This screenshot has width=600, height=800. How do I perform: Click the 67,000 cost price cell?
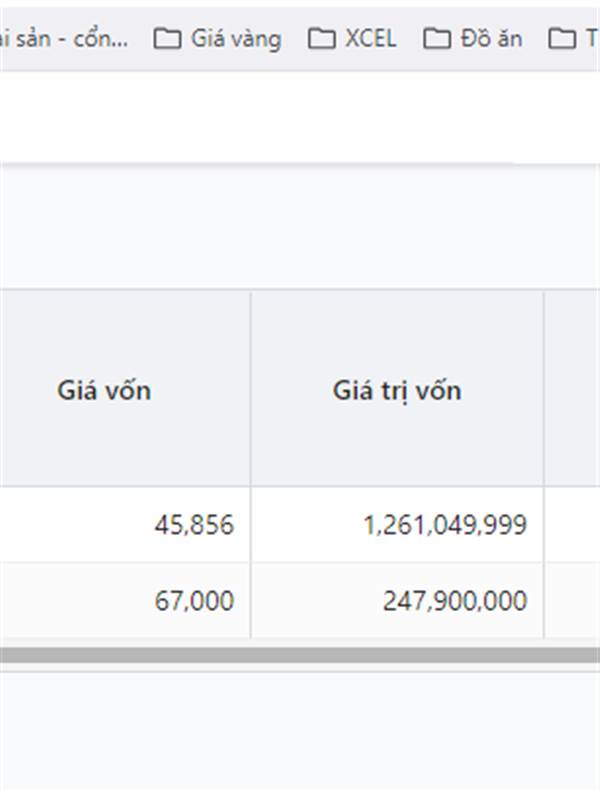click(x=194, y=601)
